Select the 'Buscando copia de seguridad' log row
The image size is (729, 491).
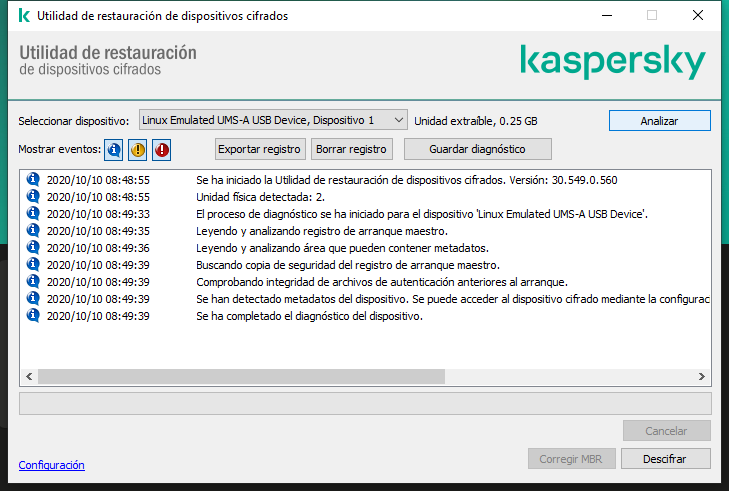click(346, 265)
